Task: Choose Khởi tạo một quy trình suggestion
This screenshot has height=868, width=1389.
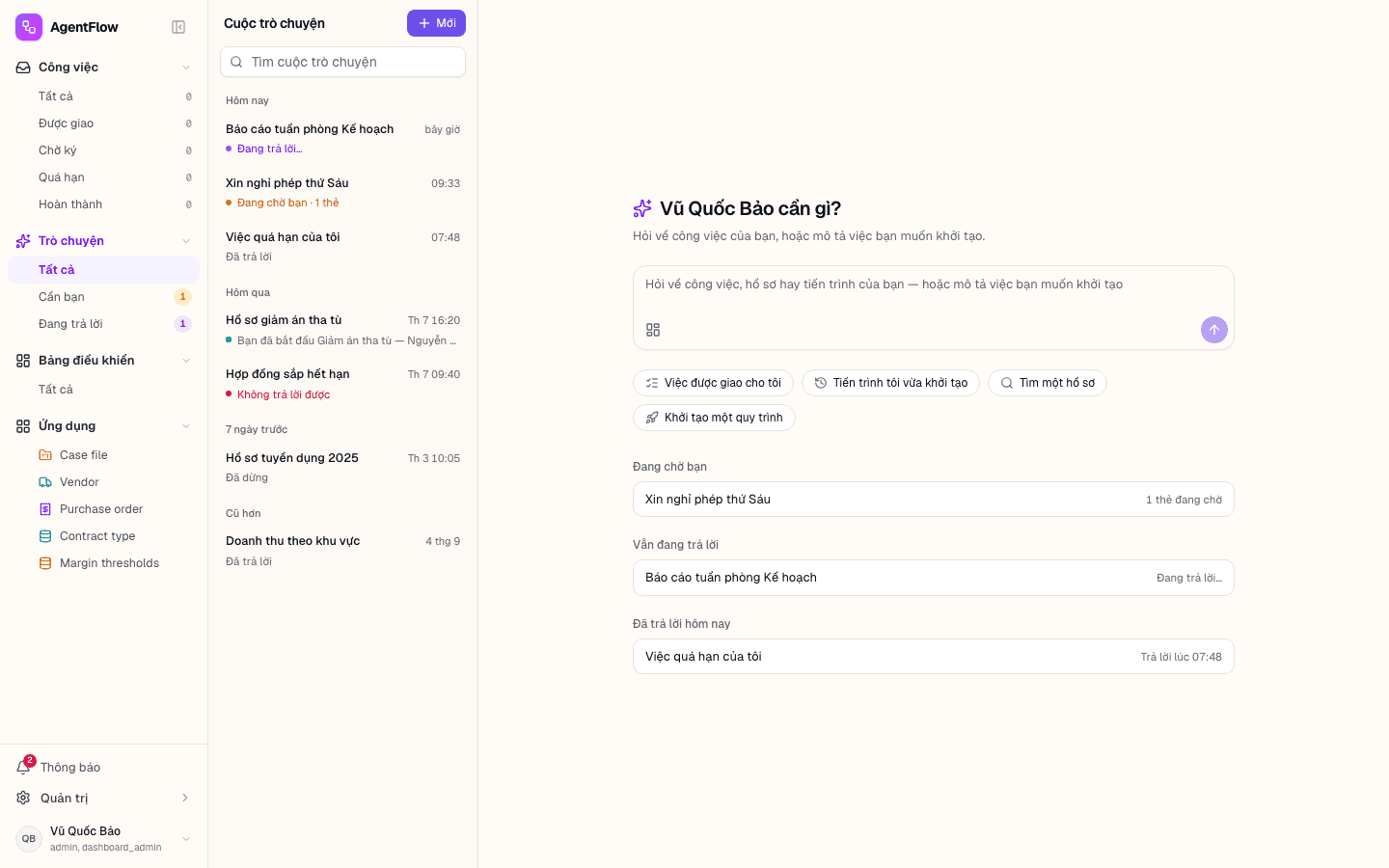Action: [x=714, y=418]
